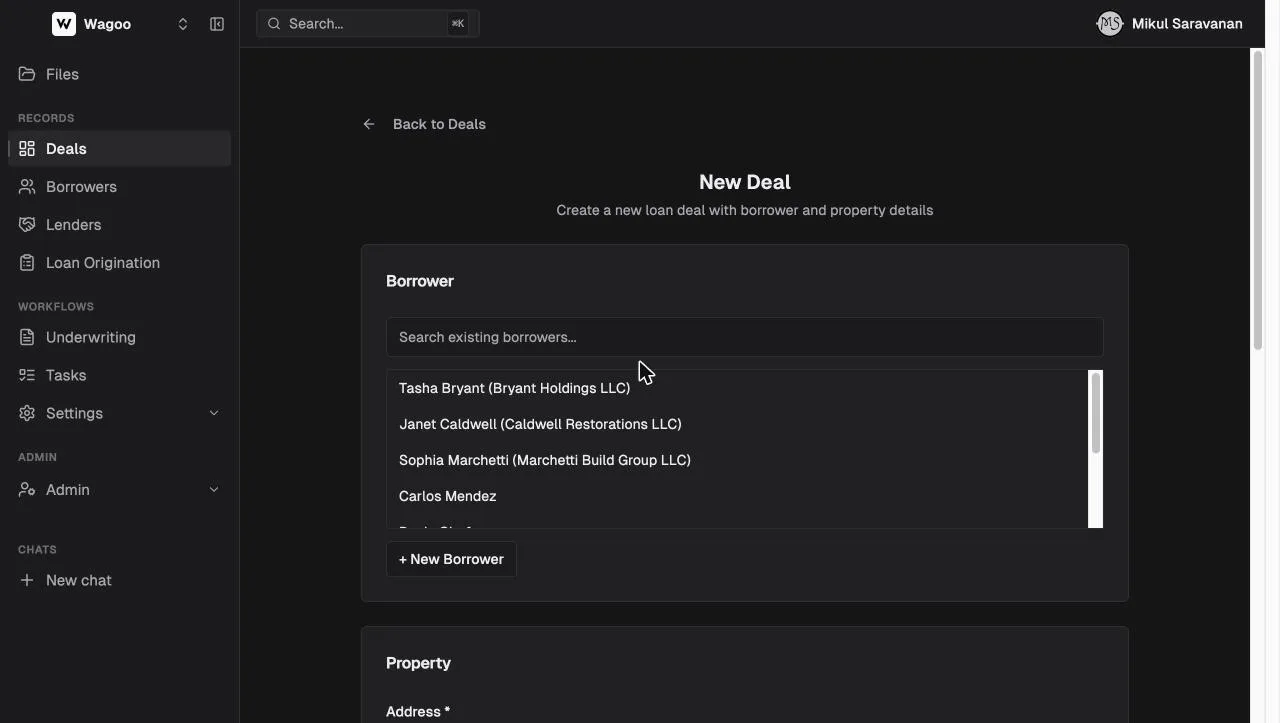Click the Borrowers people icon
The image size is (1280, 723).
27,187
